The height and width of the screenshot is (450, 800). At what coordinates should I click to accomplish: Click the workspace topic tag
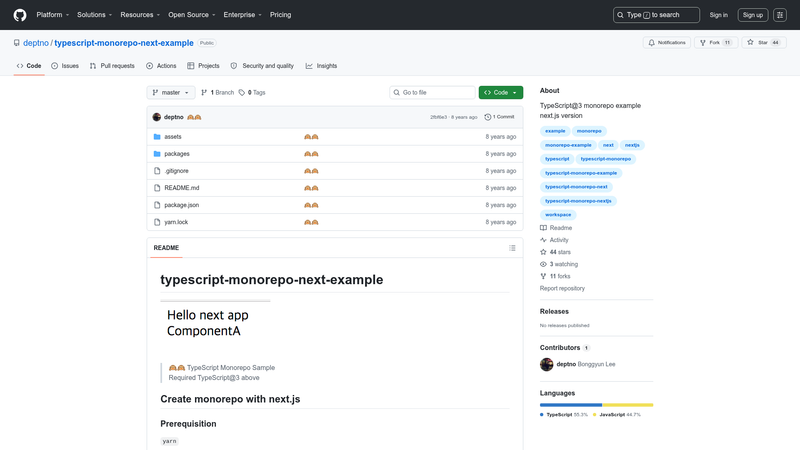click(x=558, y=215)
